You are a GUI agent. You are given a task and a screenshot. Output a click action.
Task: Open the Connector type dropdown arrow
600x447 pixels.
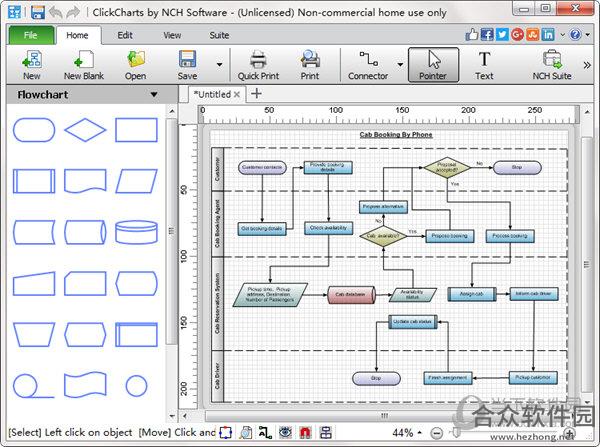coord(400,65)
